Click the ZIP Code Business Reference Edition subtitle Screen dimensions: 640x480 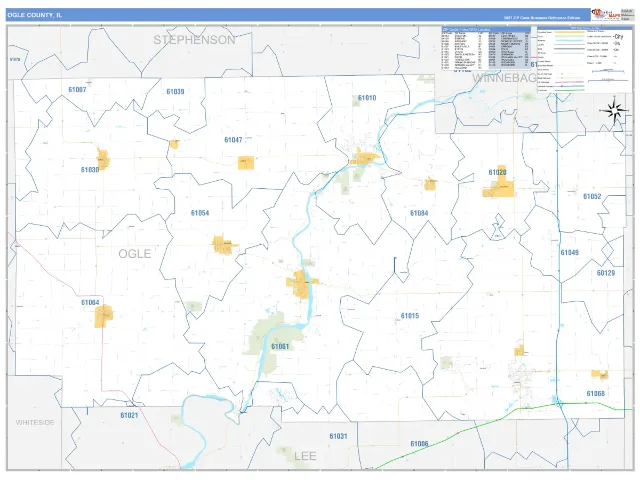pyautogui.click(x=542, y=18)
